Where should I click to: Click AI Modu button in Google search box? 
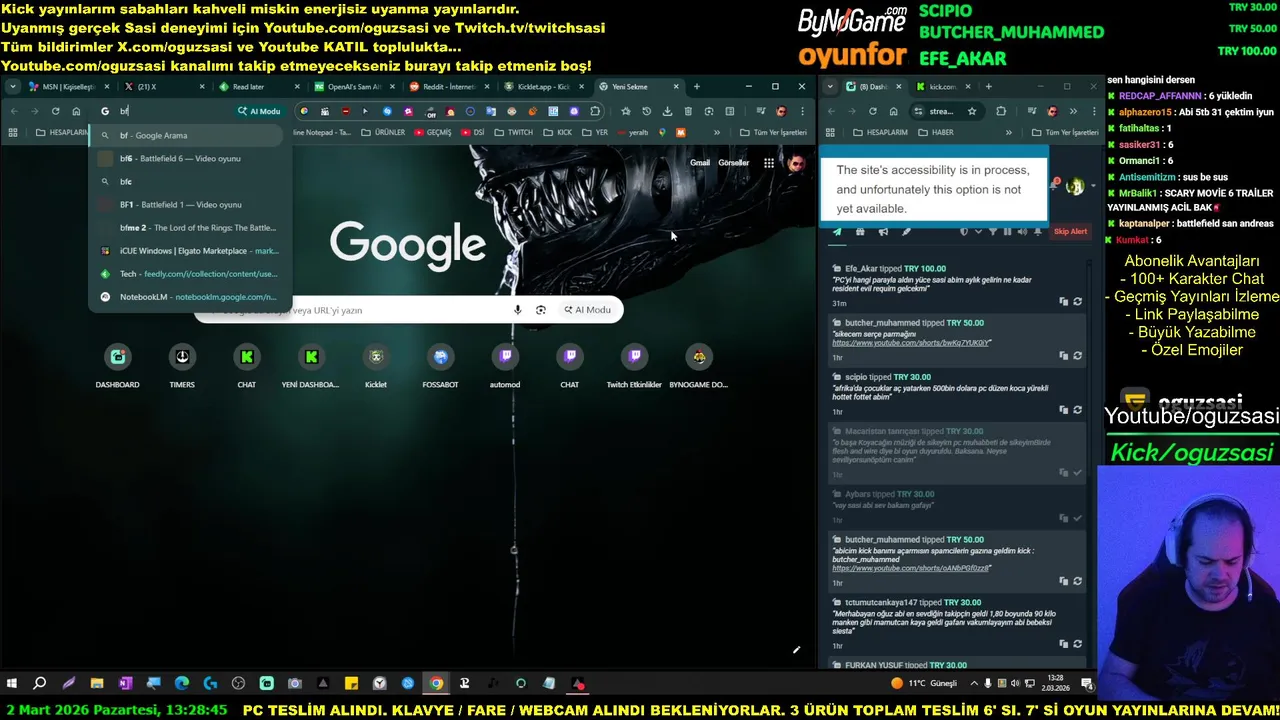pos(588,310)
